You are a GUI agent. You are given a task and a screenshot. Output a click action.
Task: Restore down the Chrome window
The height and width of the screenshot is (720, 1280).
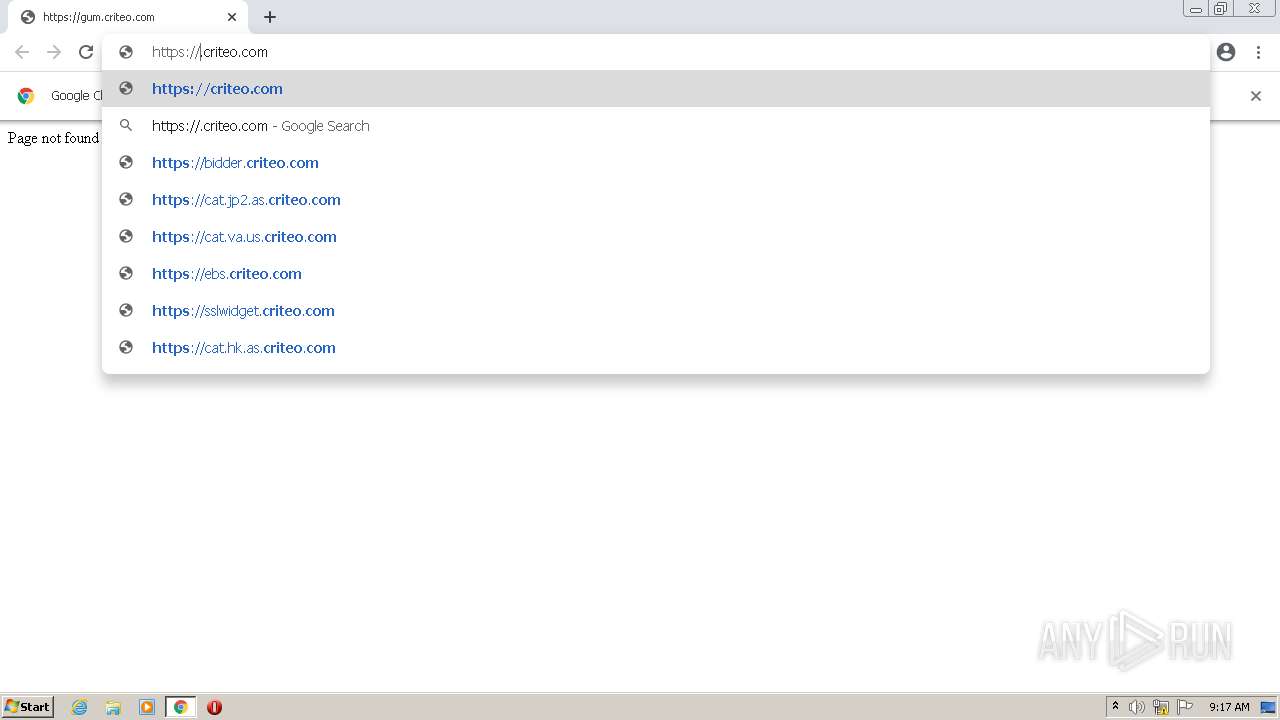click(x=1221, y=9)
